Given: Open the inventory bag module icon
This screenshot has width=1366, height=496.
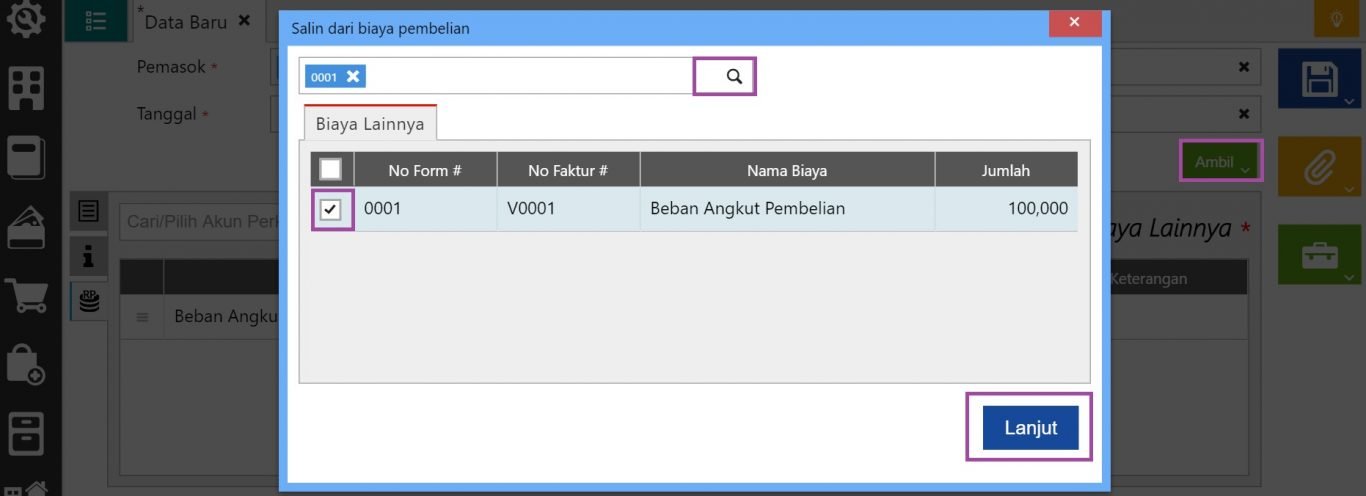Looking at the screenshot, I should (25, 364).
